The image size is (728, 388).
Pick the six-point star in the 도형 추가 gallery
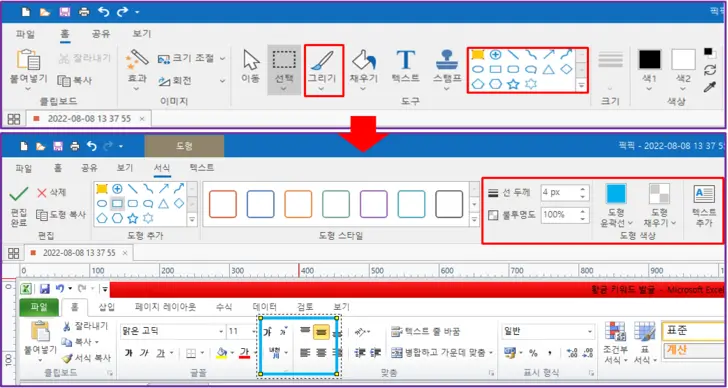click(148, 218)
